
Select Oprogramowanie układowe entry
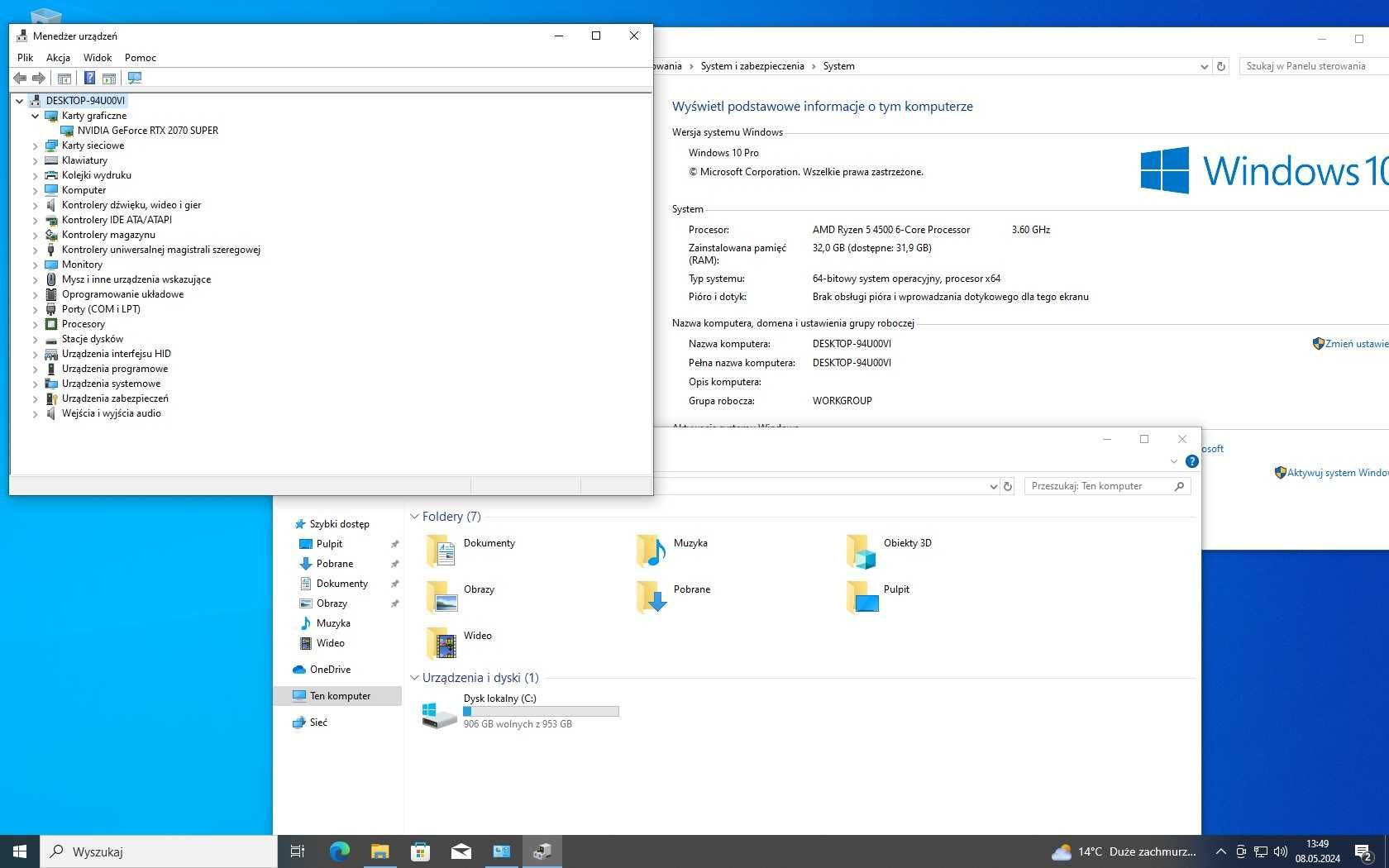click(122, 294)
